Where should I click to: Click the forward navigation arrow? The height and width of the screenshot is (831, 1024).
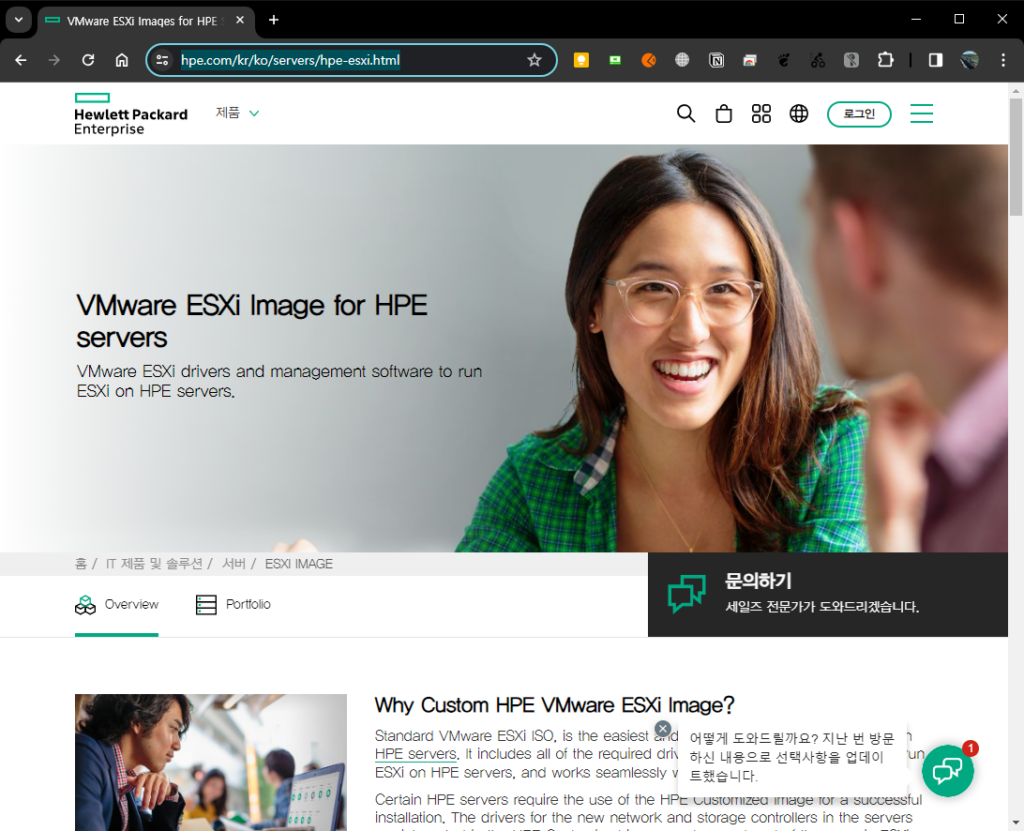54,60
